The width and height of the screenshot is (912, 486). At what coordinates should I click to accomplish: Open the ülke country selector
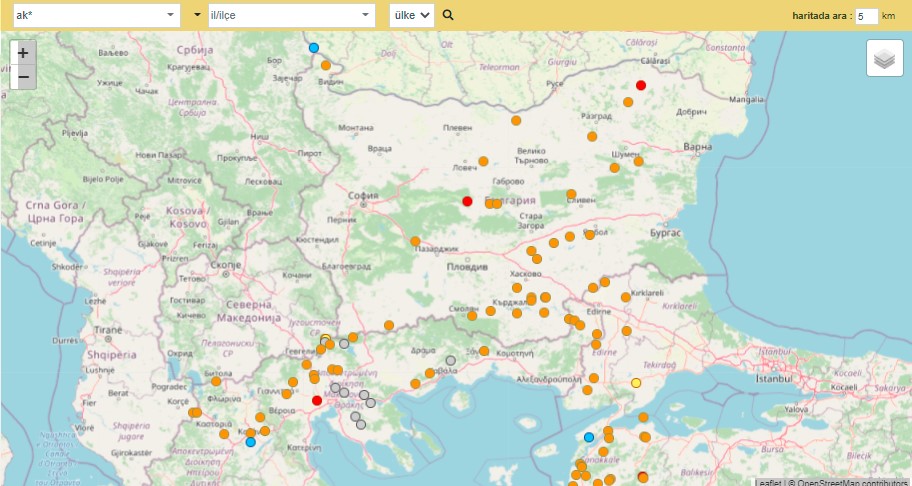412,15
